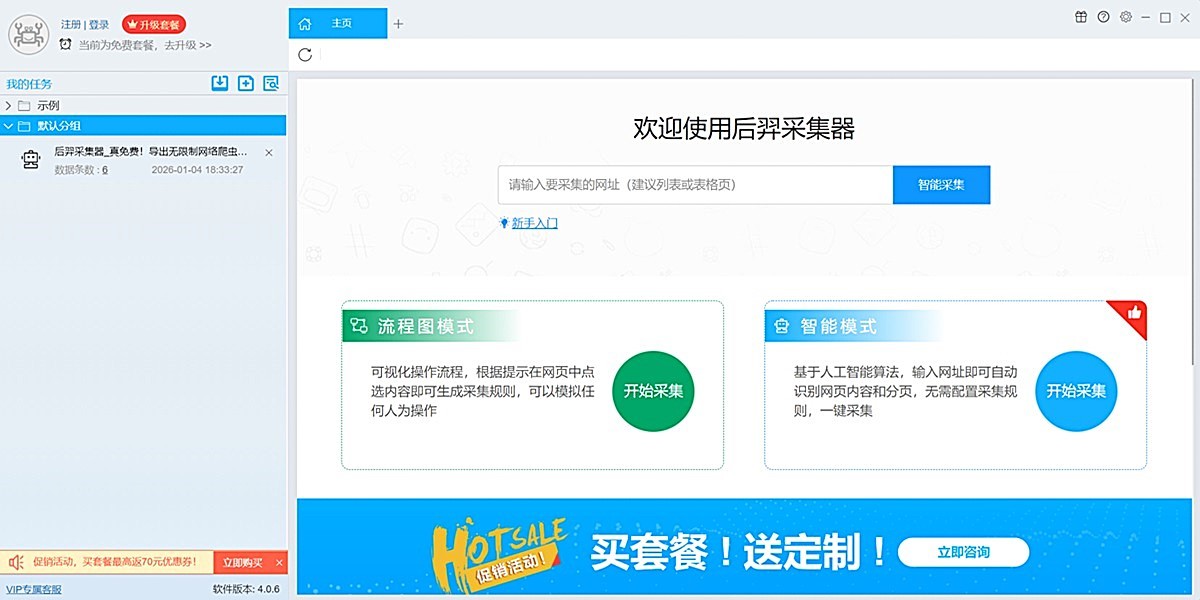Collapse the 默认分组 group
Screen dimensions: 1200x600
point(9,126)
